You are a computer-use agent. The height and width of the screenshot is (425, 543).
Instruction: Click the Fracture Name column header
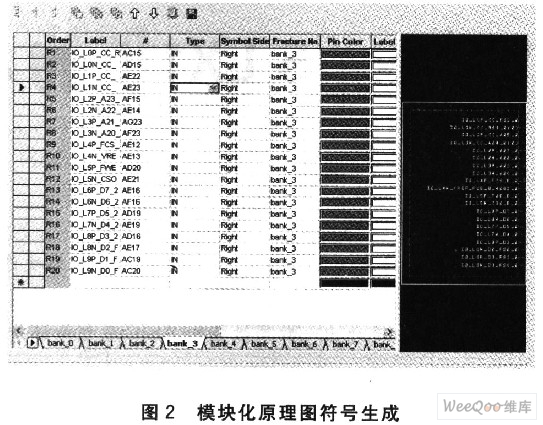tap(295, 41)
